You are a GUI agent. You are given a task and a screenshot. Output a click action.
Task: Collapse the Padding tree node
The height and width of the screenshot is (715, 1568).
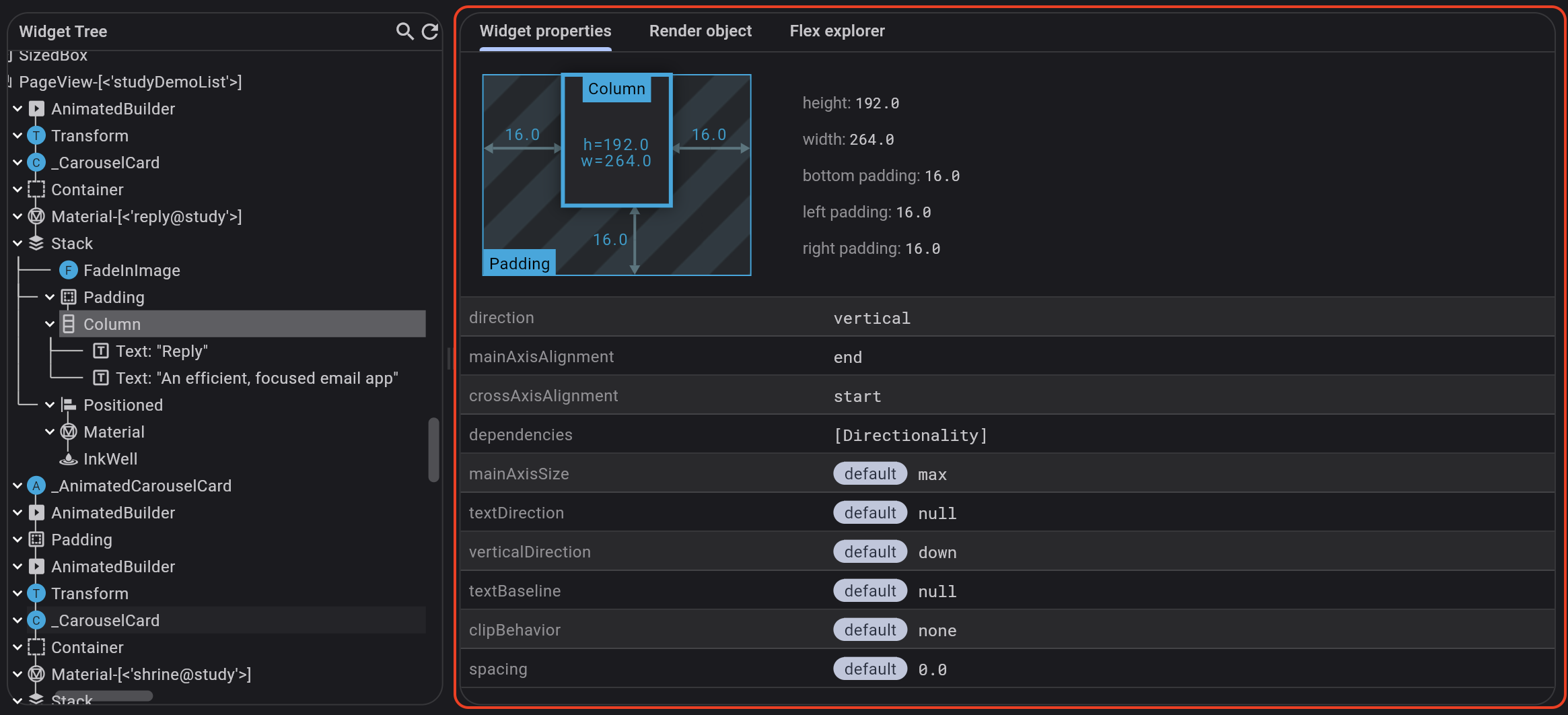coord(49,297)
